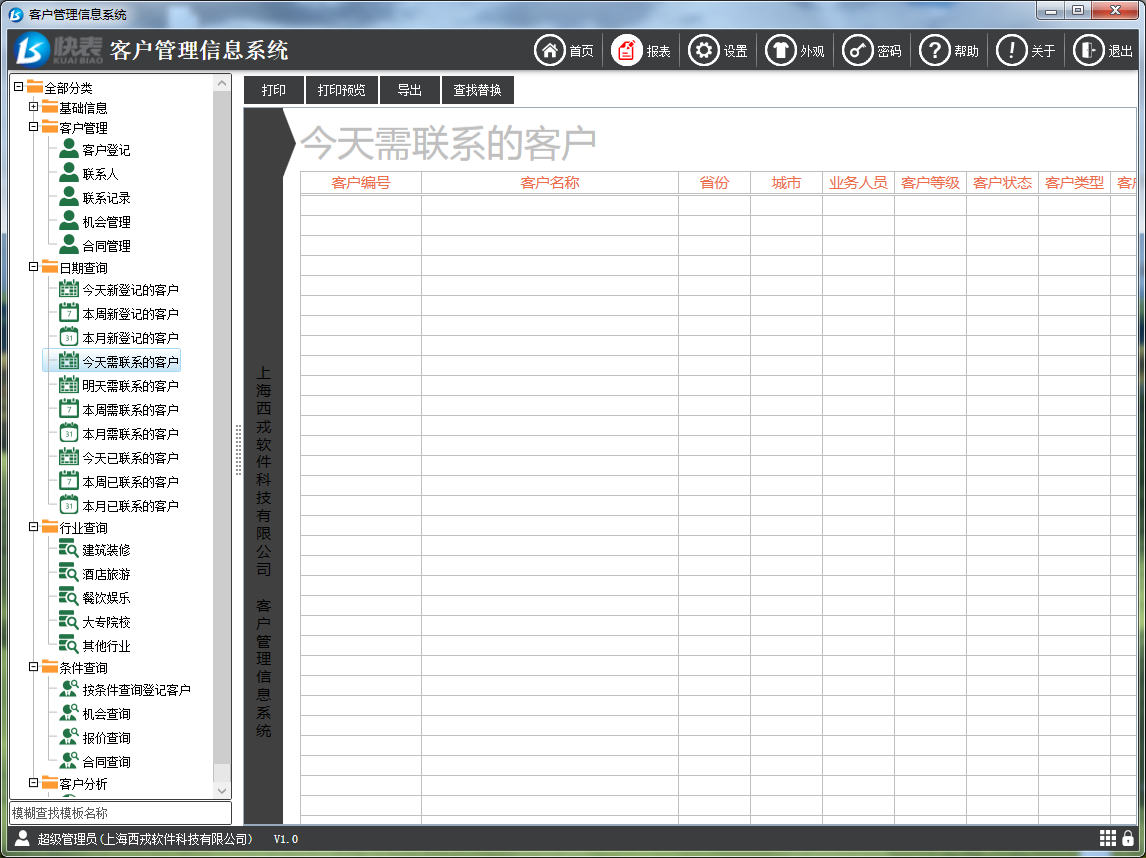Select 其他行业 tree item
Image resolution: width=1146 pixels, height=858 pixels.
(x=106, y=646)
